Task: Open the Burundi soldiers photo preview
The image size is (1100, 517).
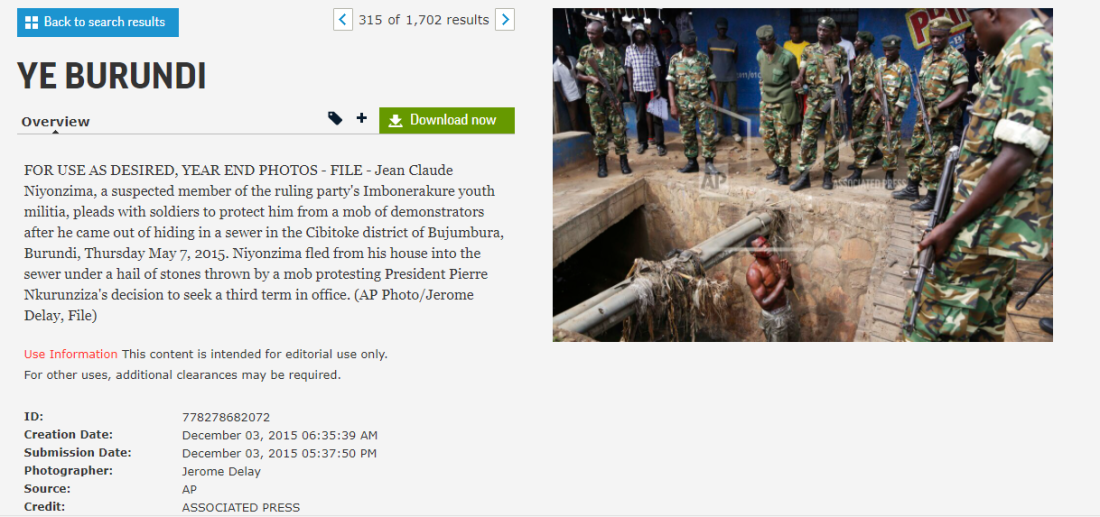Action: pos(803,175)
